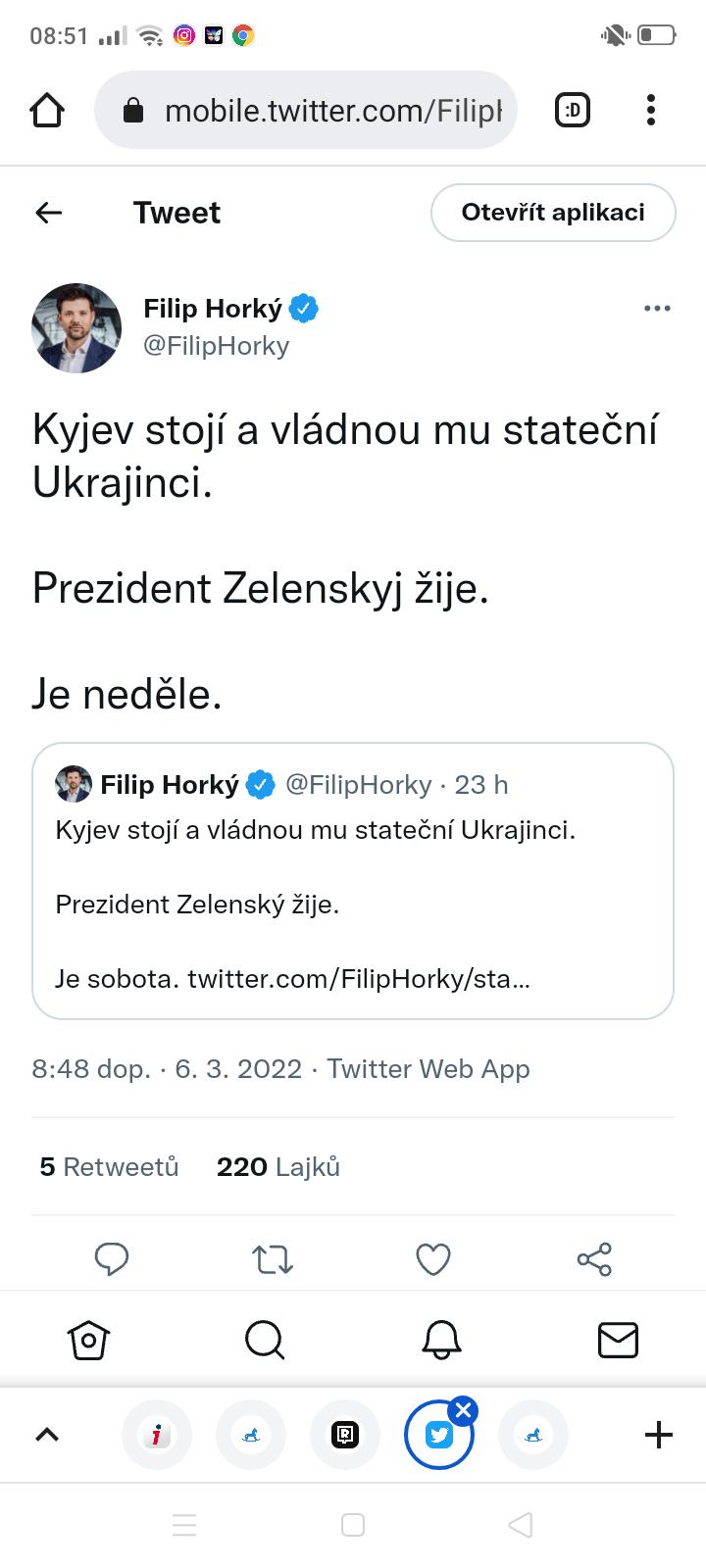Open the browser three-dot menu
This screenshot has width=706, height=1568.
coord(651,111)
